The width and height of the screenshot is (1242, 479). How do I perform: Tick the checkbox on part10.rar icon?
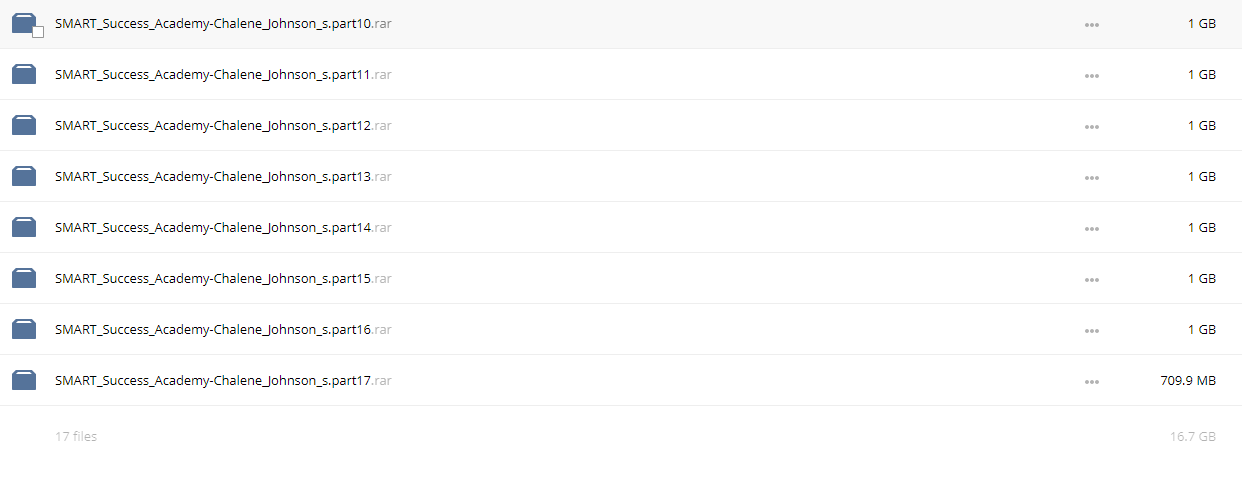tap(38, 32)
